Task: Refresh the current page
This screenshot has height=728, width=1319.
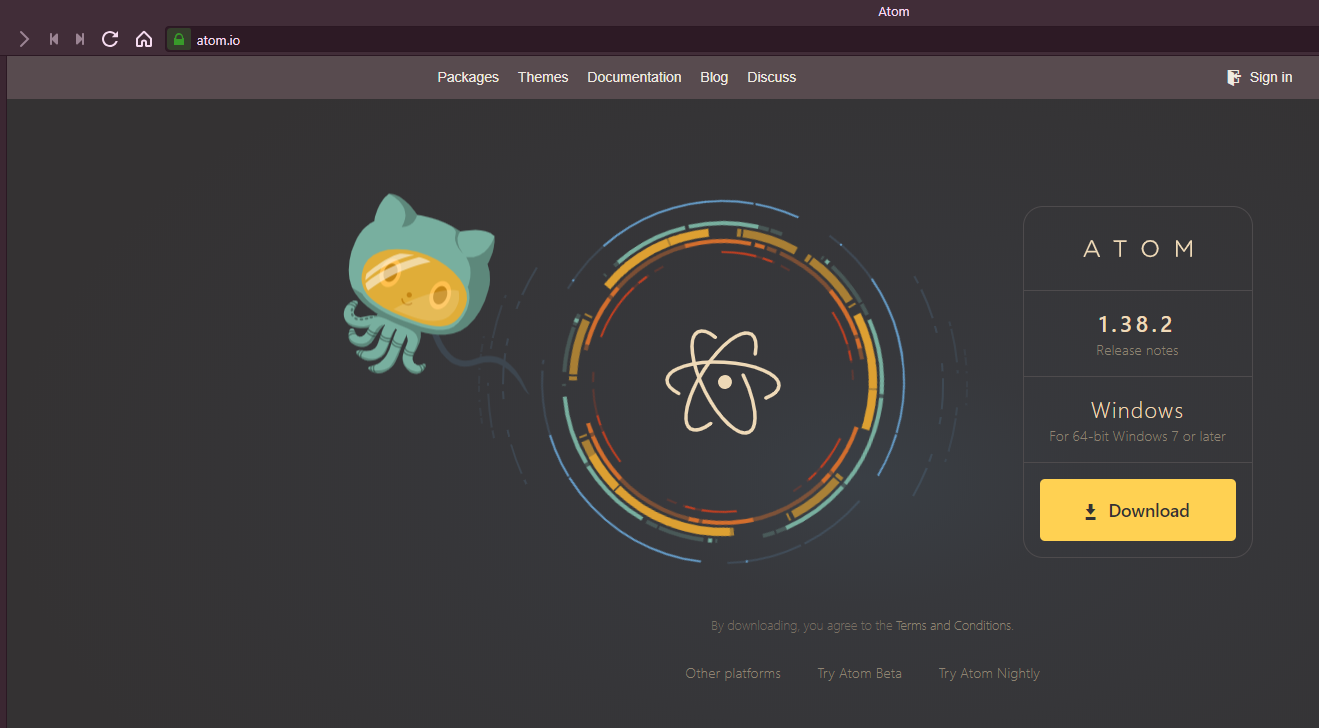Action: (110, 39)
